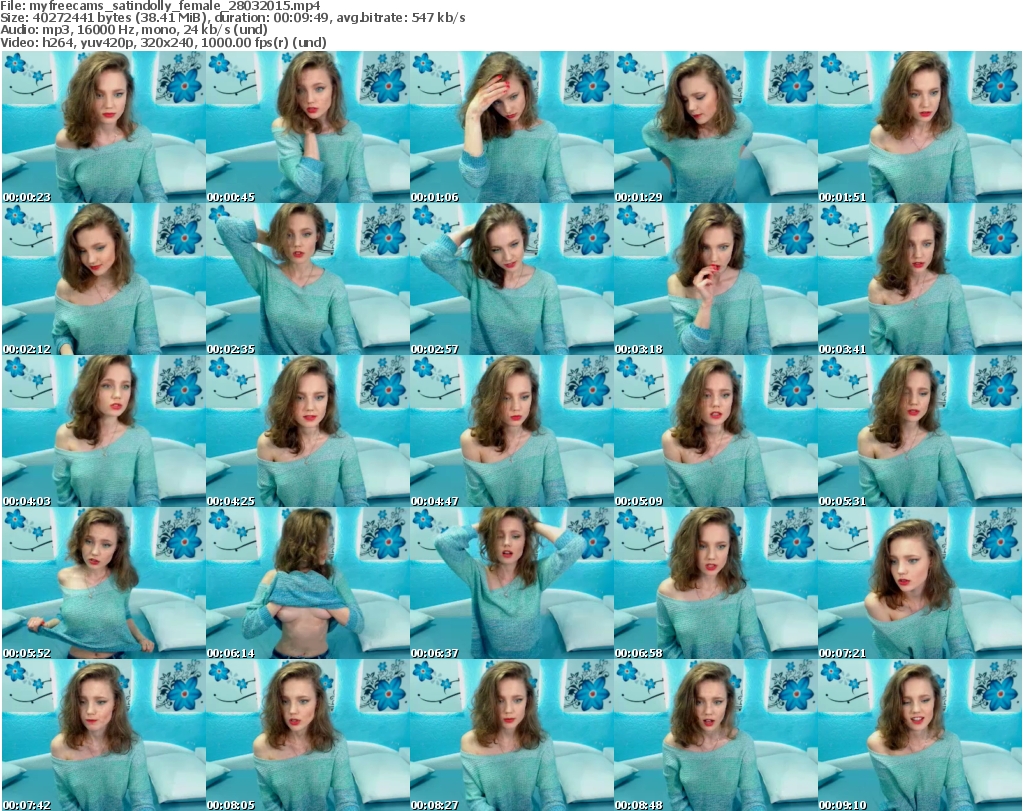Open the frame stamped 00:02:35
Screen dimensions: 1024x811
[308, 279]
